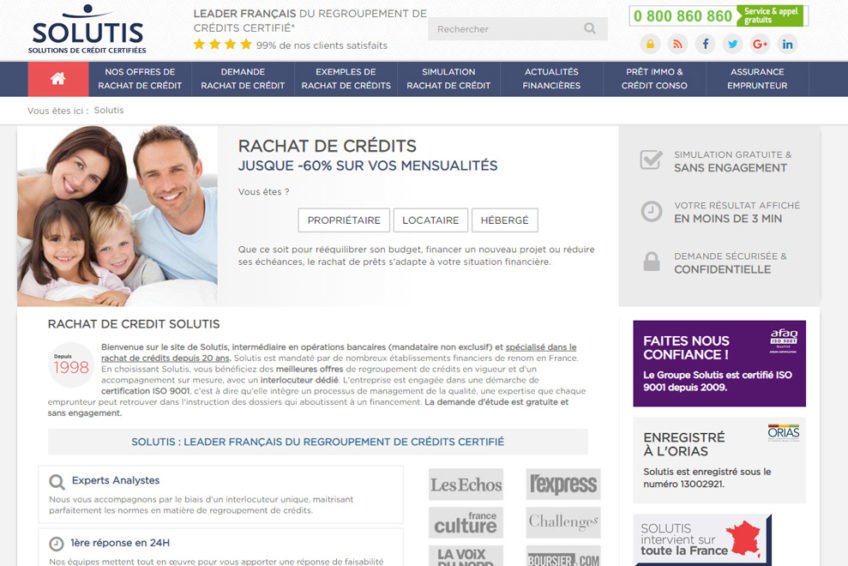The height and width of the screenshot is (566, 848).
Task: Click the magnifier icon next to Experts Analystes
Action: point(56,482)
